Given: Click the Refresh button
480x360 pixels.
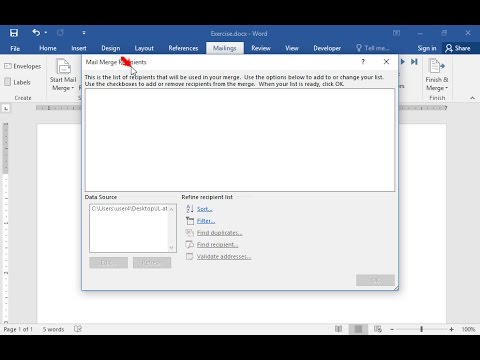Looking at the screenshot, I should pos(152,263).
